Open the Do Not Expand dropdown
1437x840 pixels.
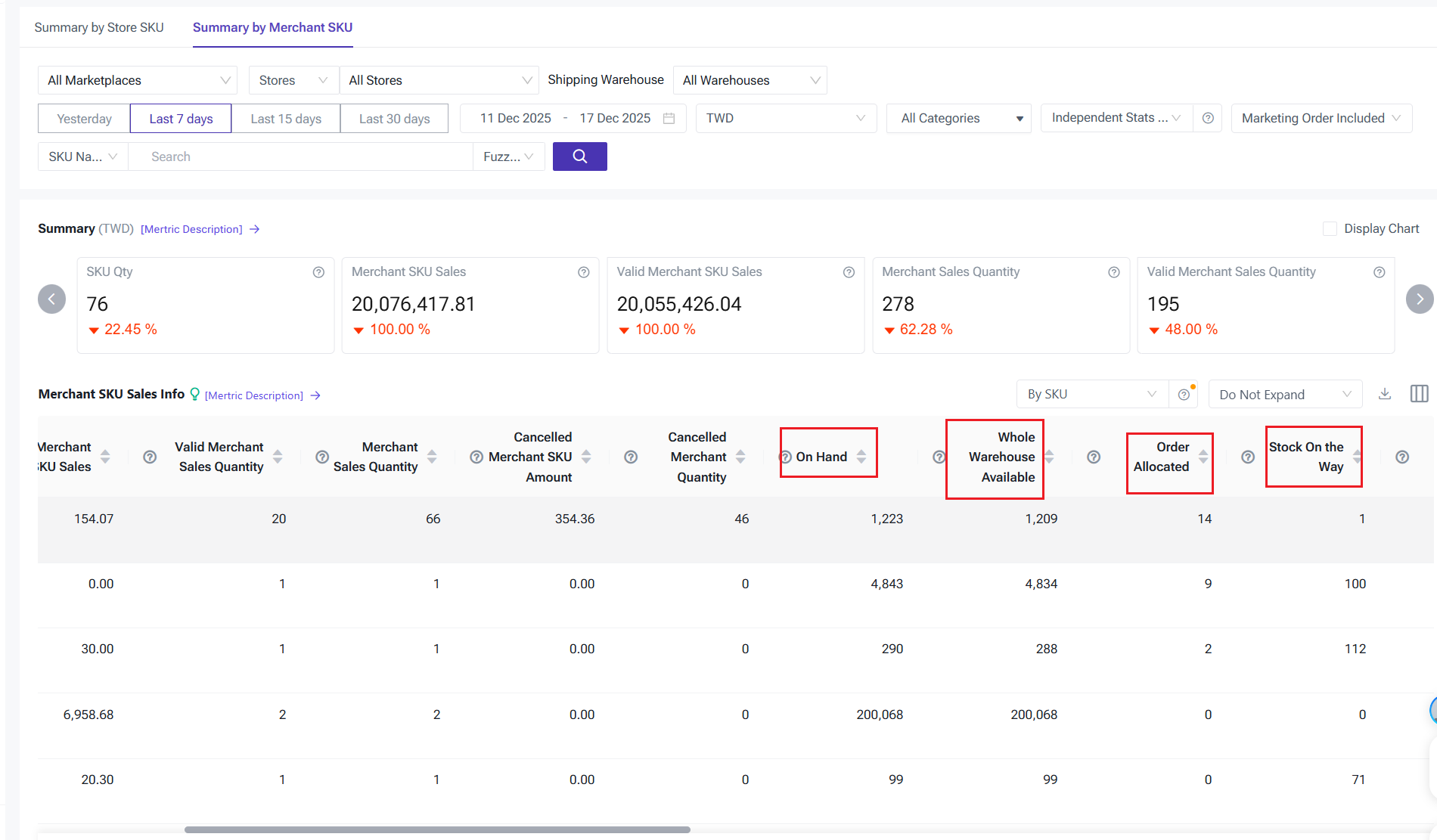coord(1285,395)
